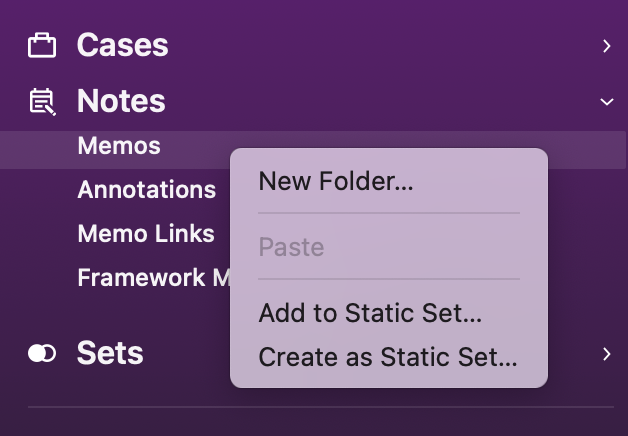Image resolution: width=628 pixels, height=436 pixels.
Task: Click the separator line above Paste
Action: [x=388, y=213]
